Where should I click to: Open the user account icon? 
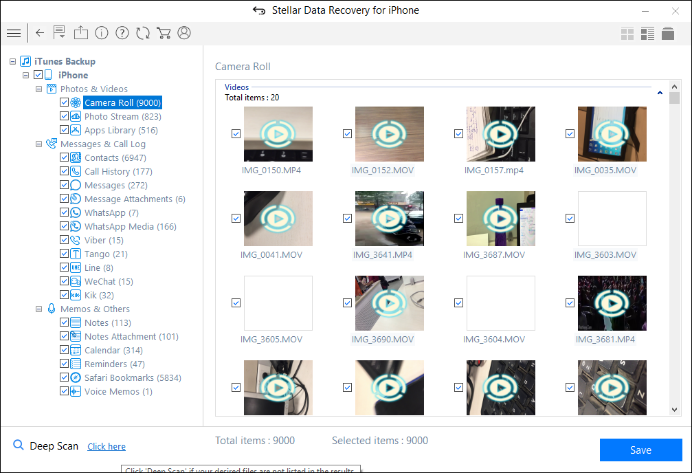184,33
